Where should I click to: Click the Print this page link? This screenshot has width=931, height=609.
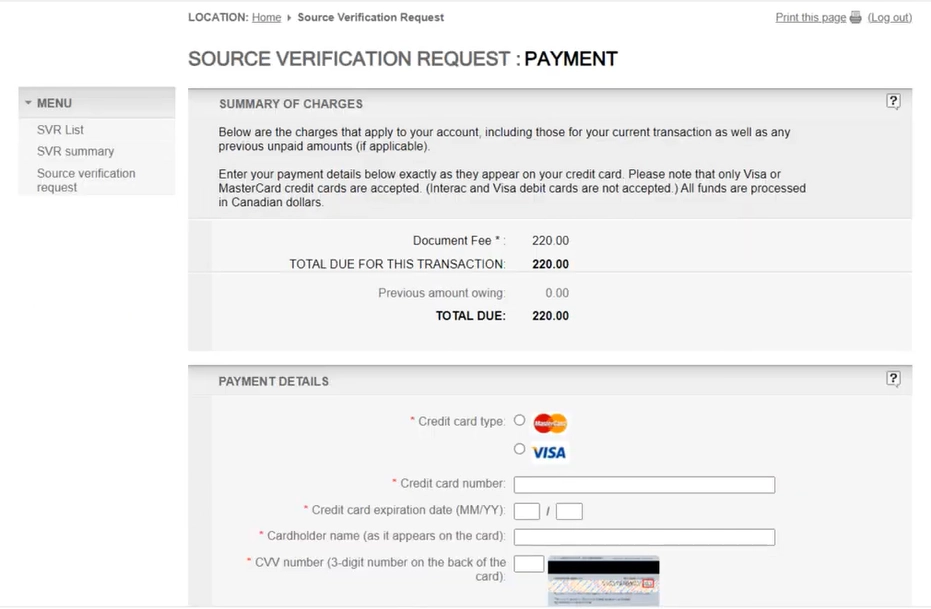[810, 18]
